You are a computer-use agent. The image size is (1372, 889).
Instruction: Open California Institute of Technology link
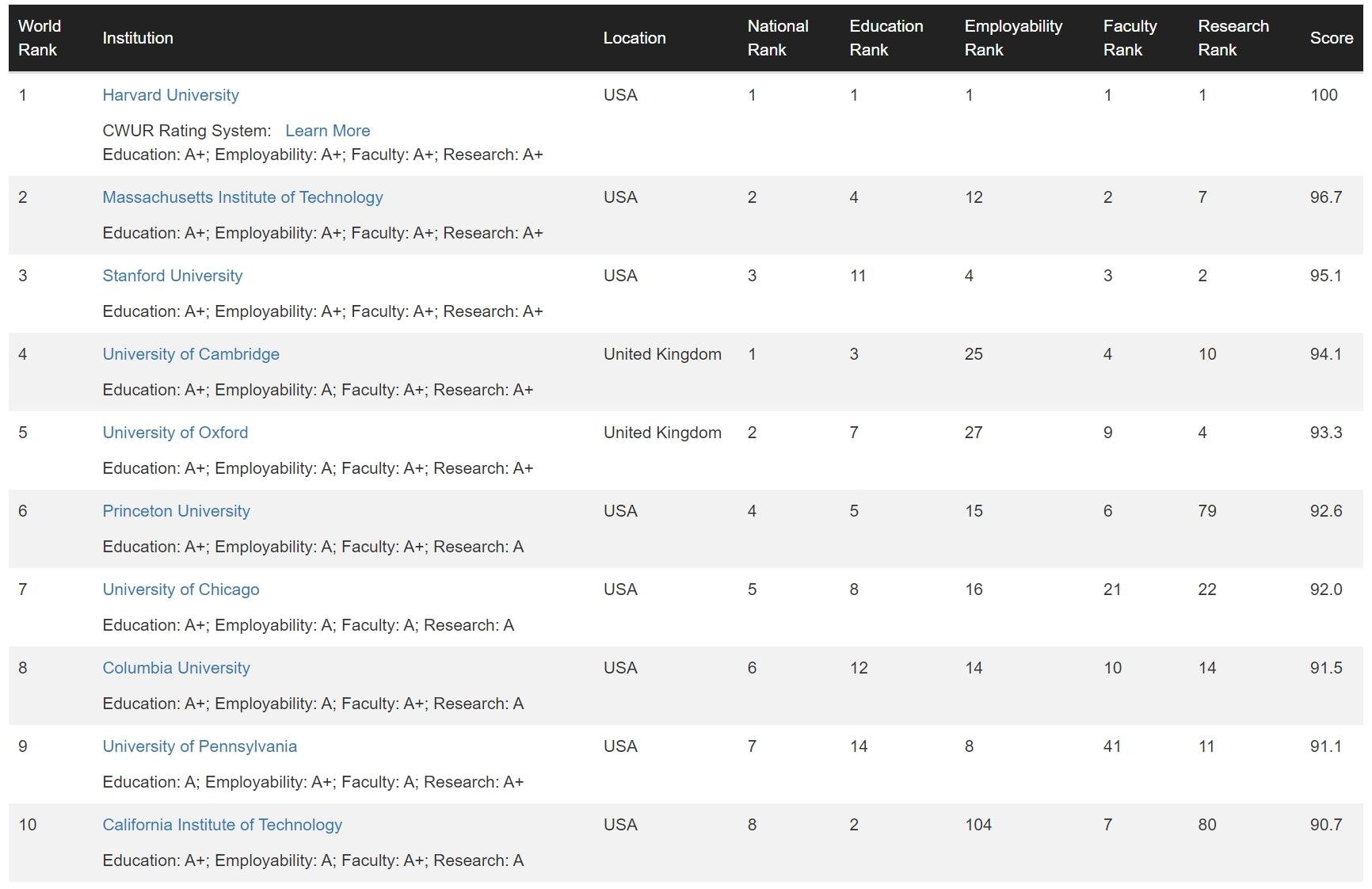tap(222, 825)
